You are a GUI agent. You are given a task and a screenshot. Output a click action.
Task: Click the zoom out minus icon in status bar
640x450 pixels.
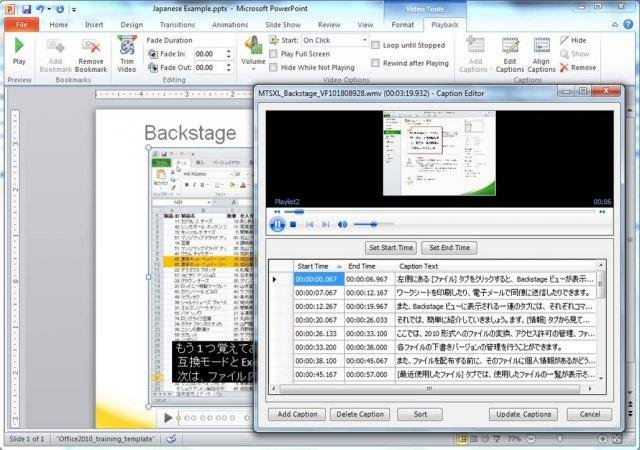[531, 439]
